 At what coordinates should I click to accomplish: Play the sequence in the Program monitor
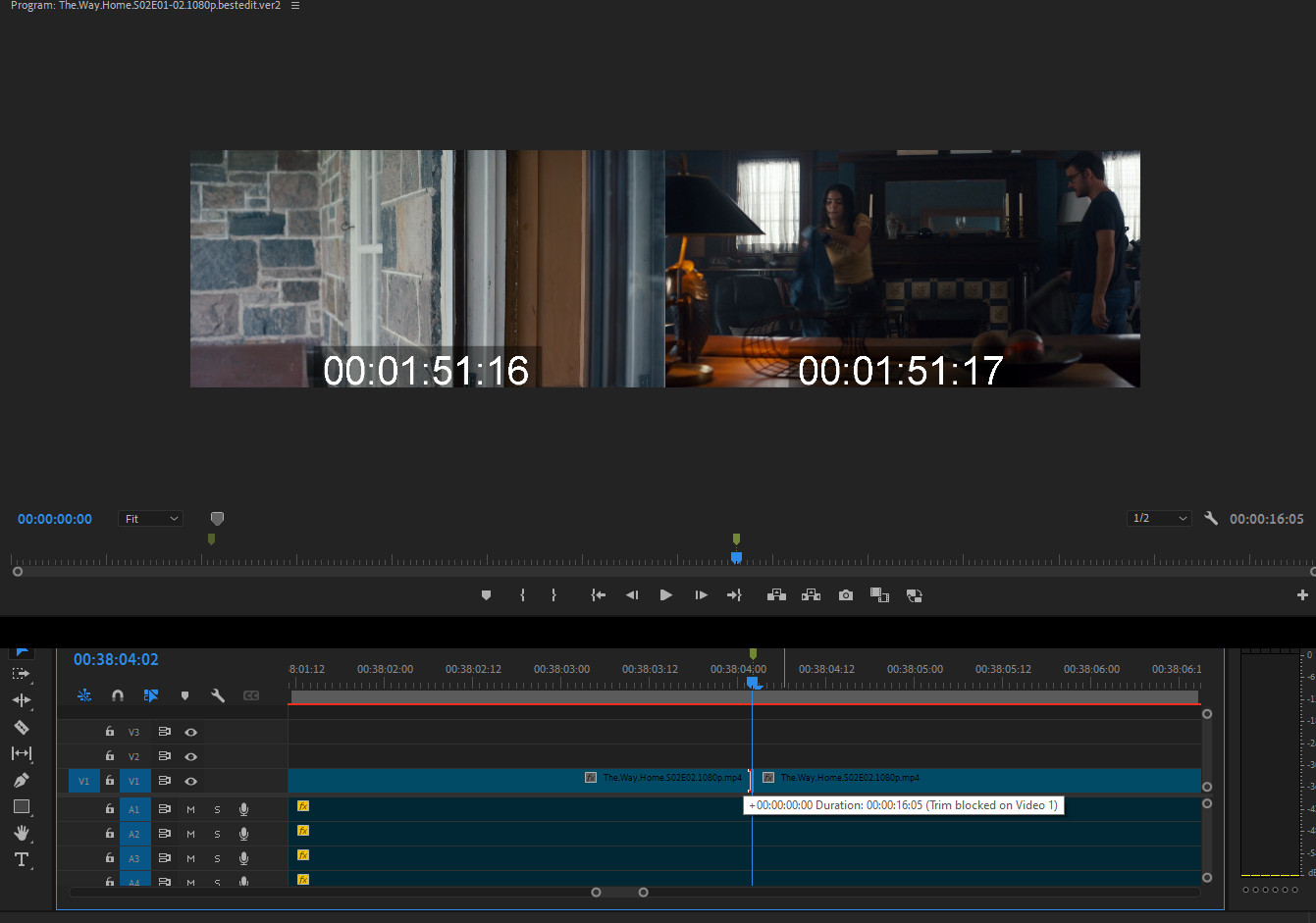click(x=666, y=595)
